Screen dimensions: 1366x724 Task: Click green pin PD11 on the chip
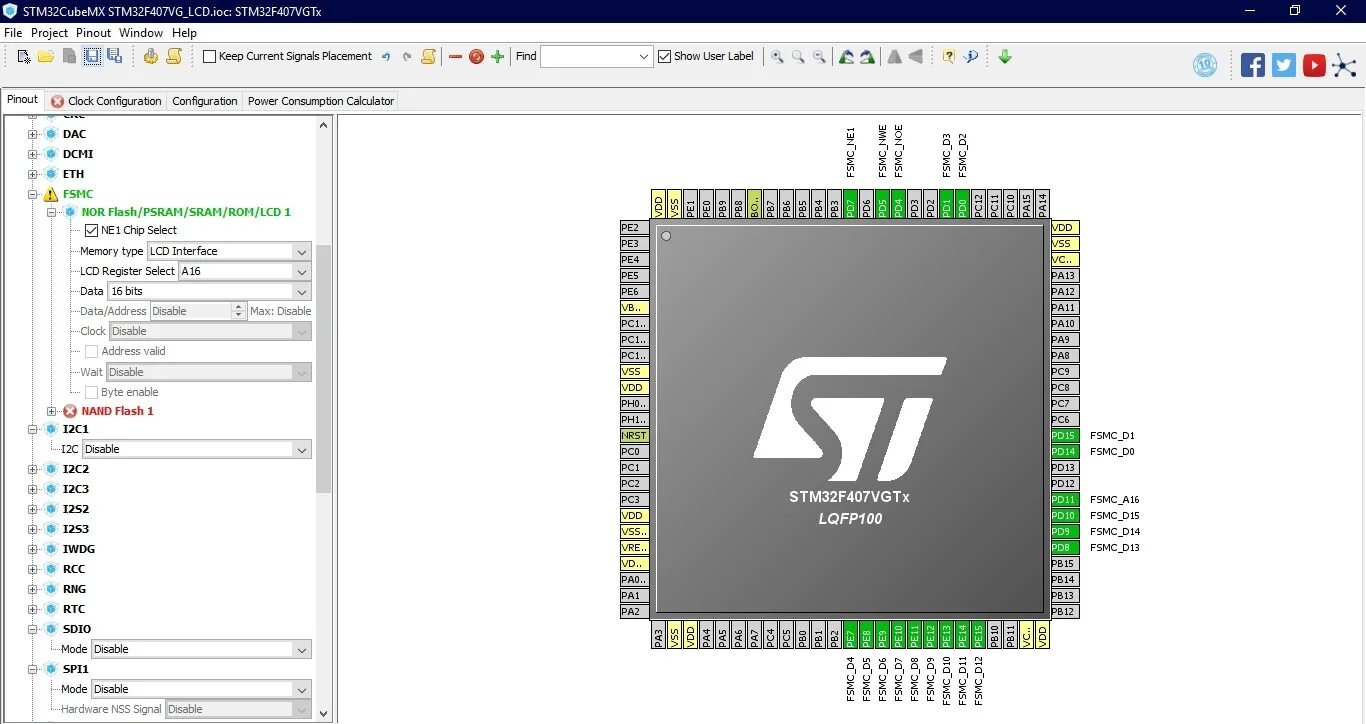coord(1065,499)
